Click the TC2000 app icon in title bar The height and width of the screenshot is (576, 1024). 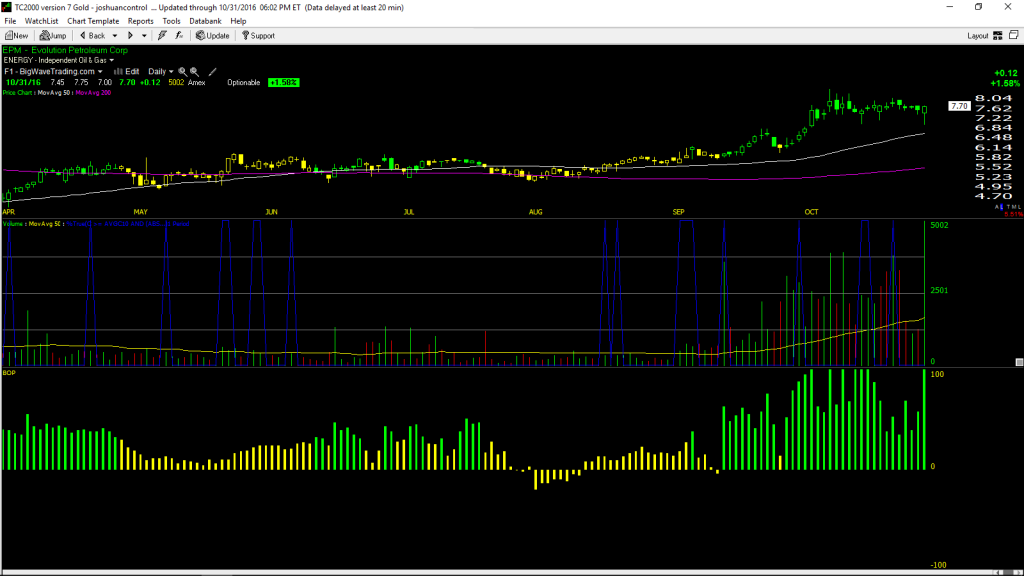click(x=7, y=7)
